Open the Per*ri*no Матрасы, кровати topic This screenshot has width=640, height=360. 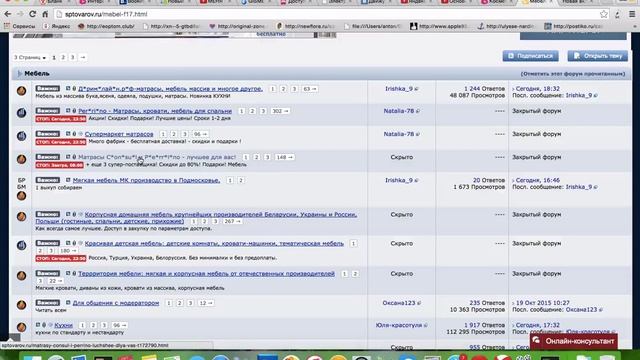click(x=155, y=111)
